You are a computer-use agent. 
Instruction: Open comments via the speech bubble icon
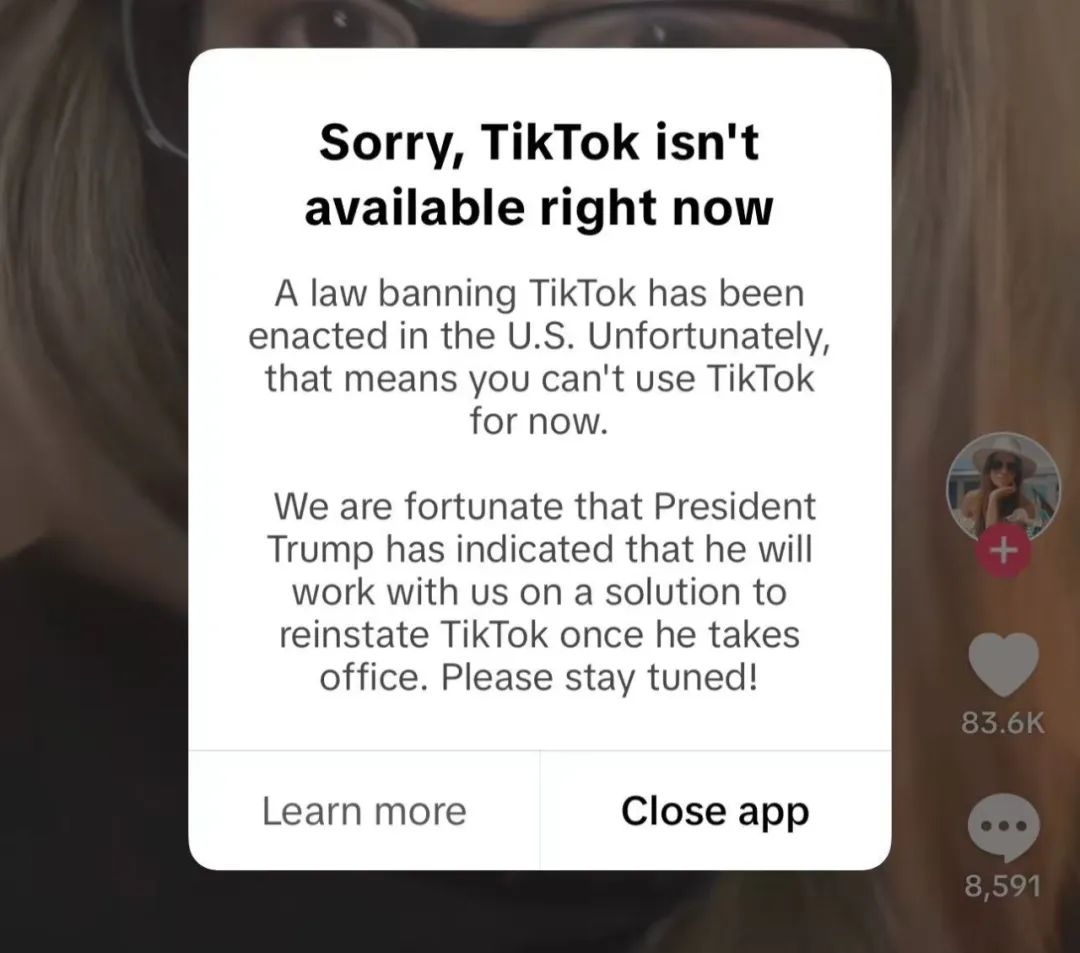(x=1004, y=828)
